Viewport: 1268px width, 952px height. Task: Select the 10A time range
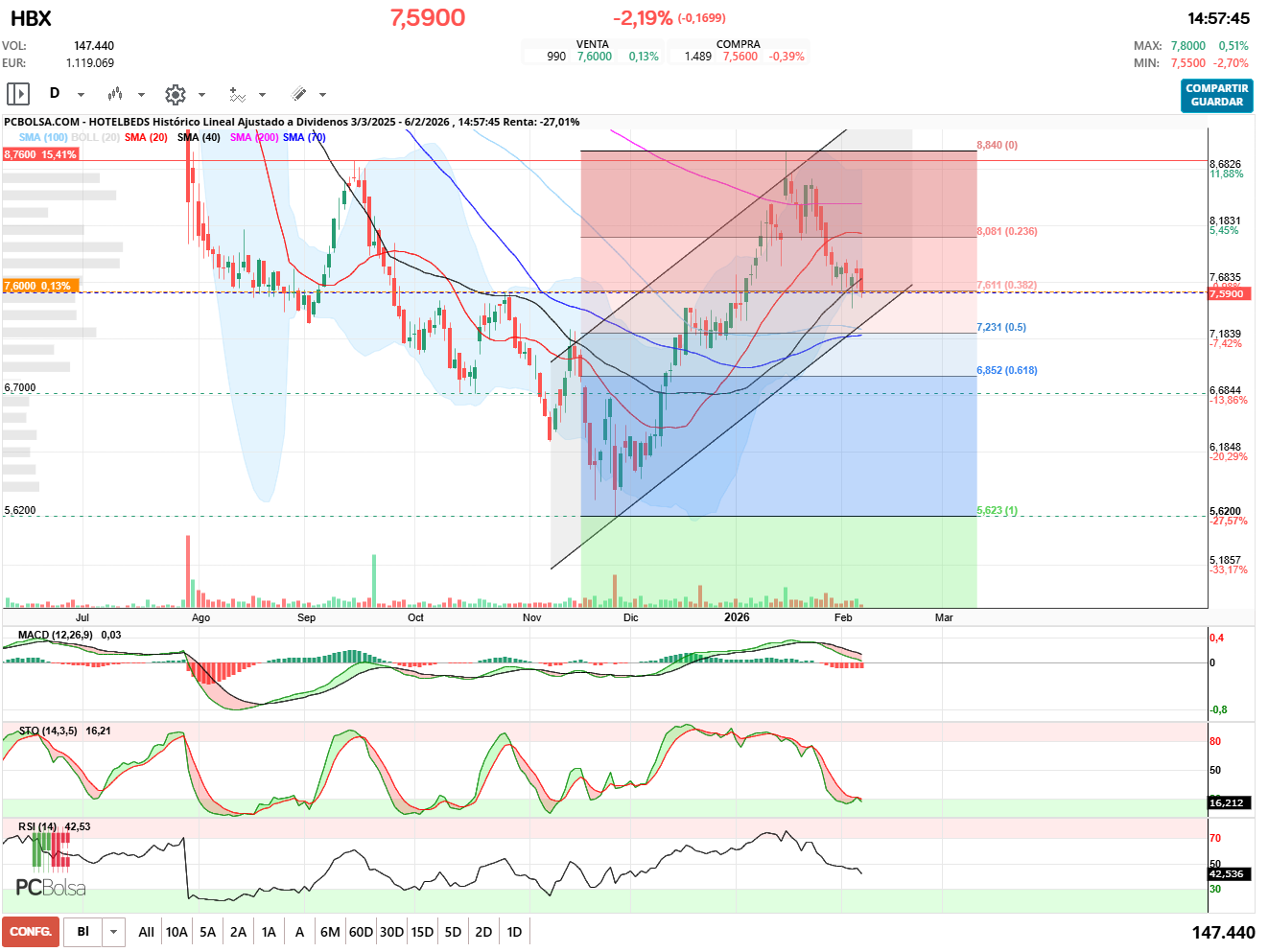tap(176, 932)
